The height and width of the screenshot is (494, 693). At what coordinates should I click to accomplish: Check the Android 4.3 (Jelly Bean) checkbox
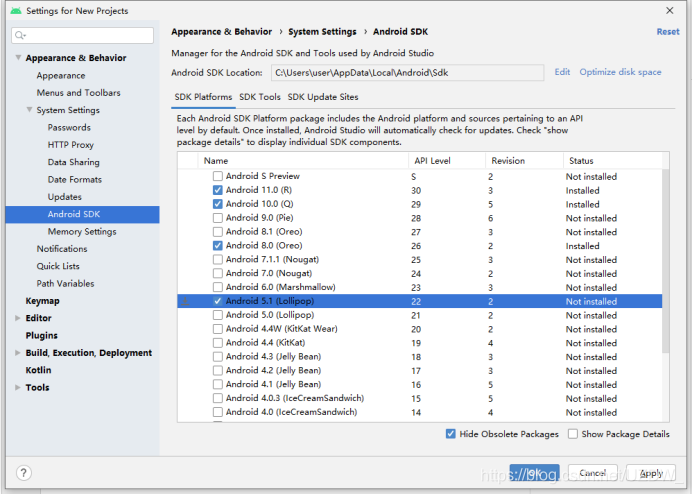click(x=217, y=357)
